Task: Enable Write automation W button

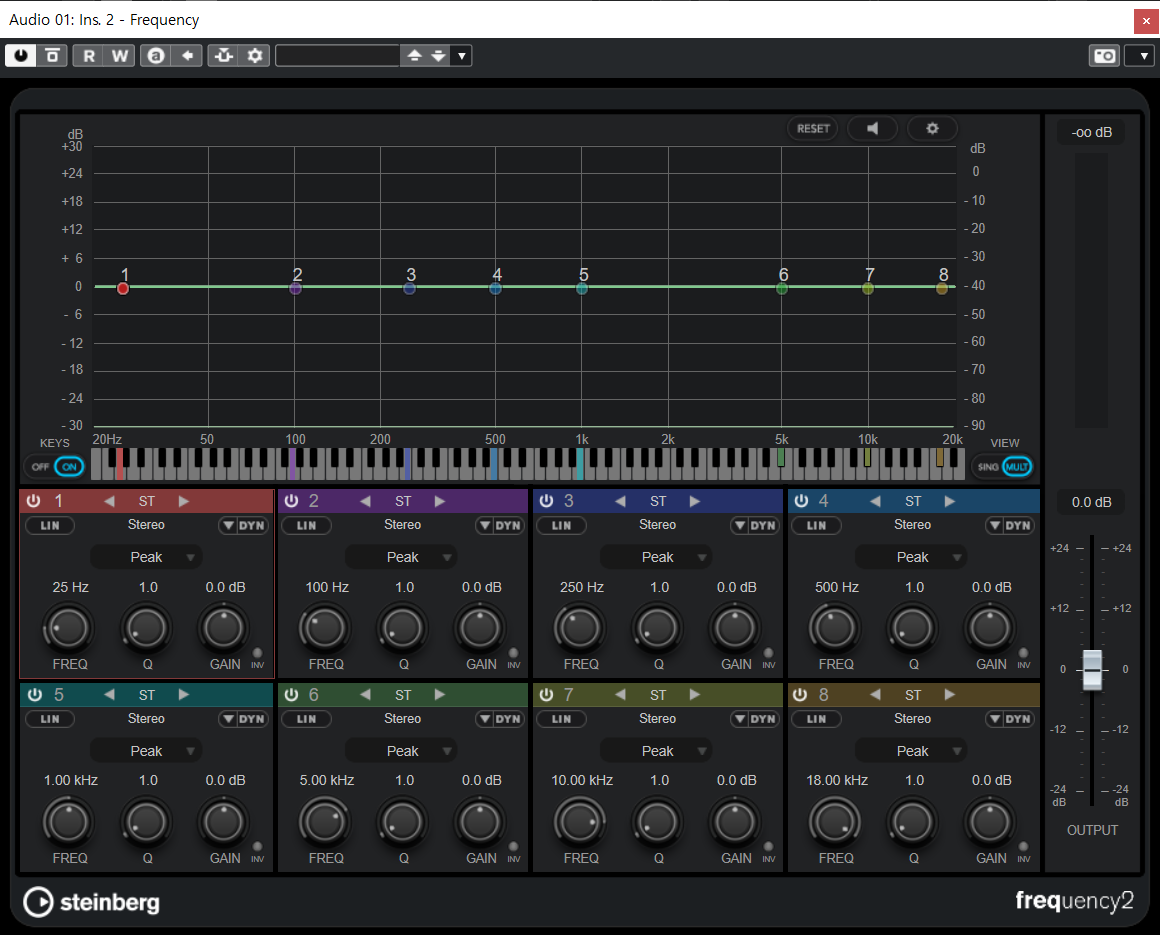Action: (x=120, y=55)
